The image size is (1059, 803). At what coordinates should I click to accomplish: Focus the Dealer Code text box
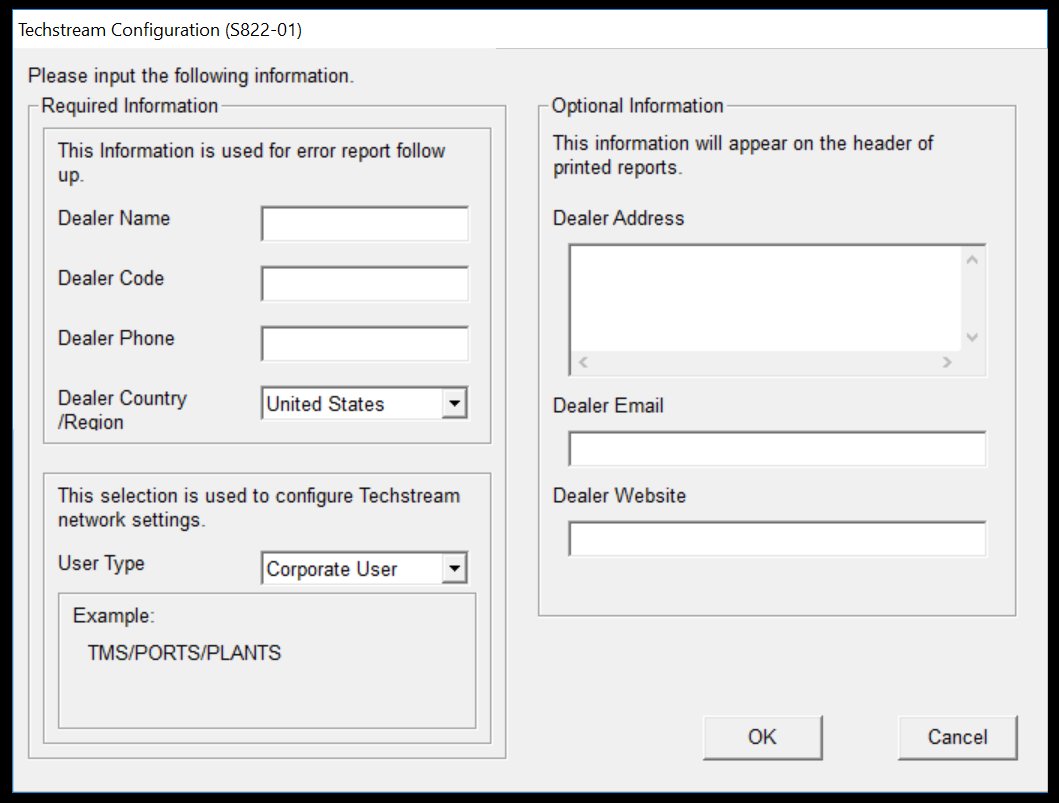click(365, 284)
